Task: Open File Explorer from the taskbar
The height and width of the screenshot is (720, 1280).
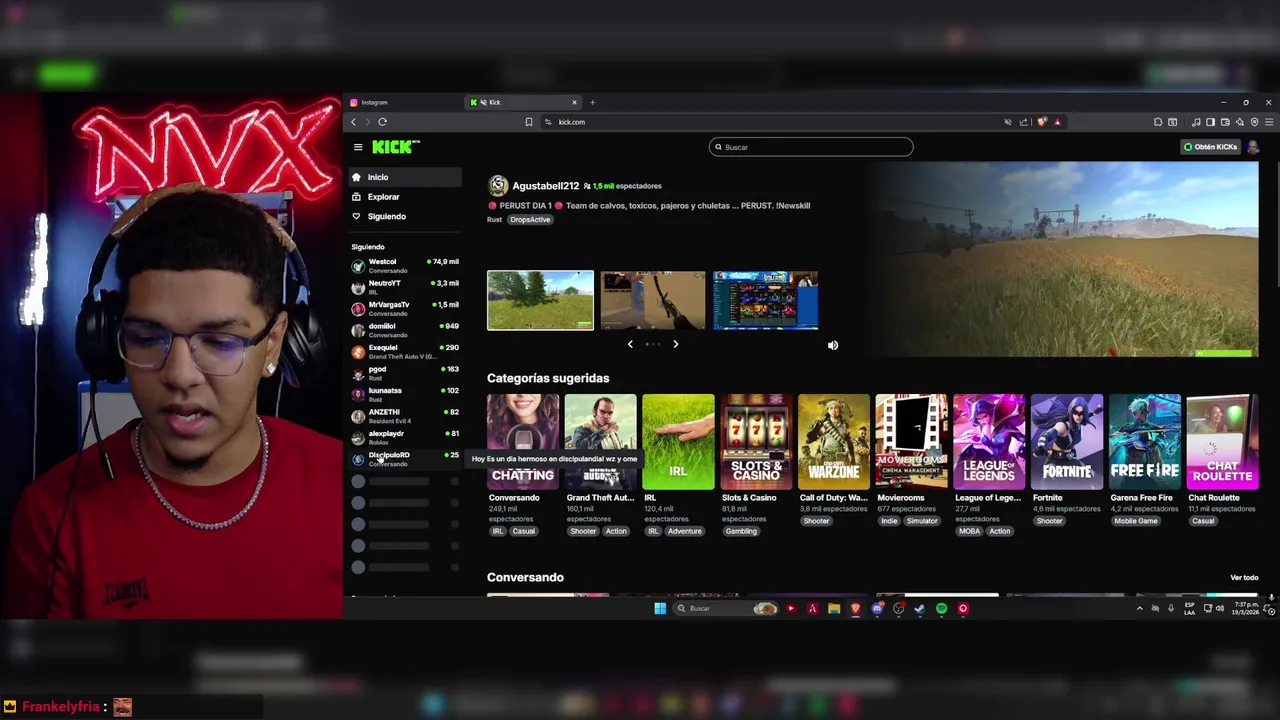Action: pyautogui.click(x=833, y=608)
